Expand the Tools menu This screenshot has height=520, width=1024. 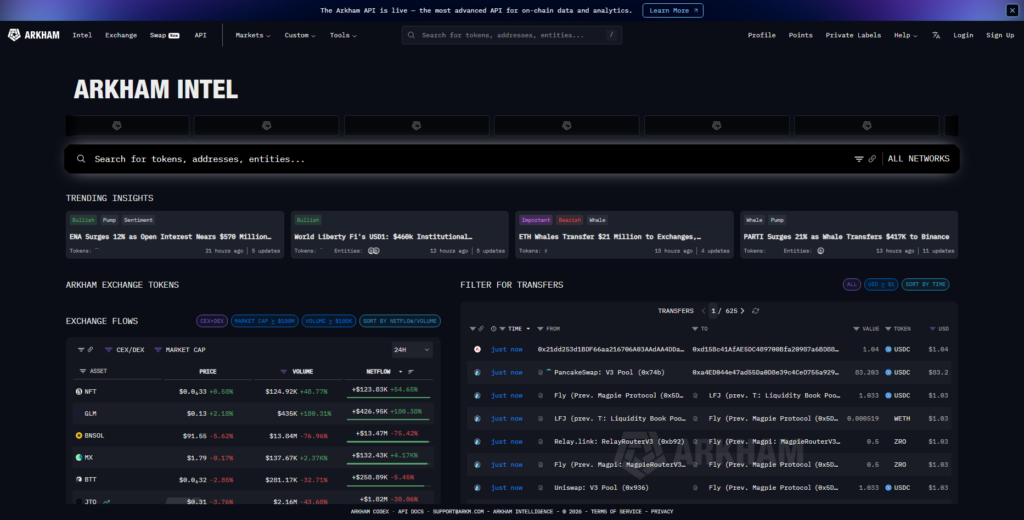pyautogui.click(x=344, y=35)
